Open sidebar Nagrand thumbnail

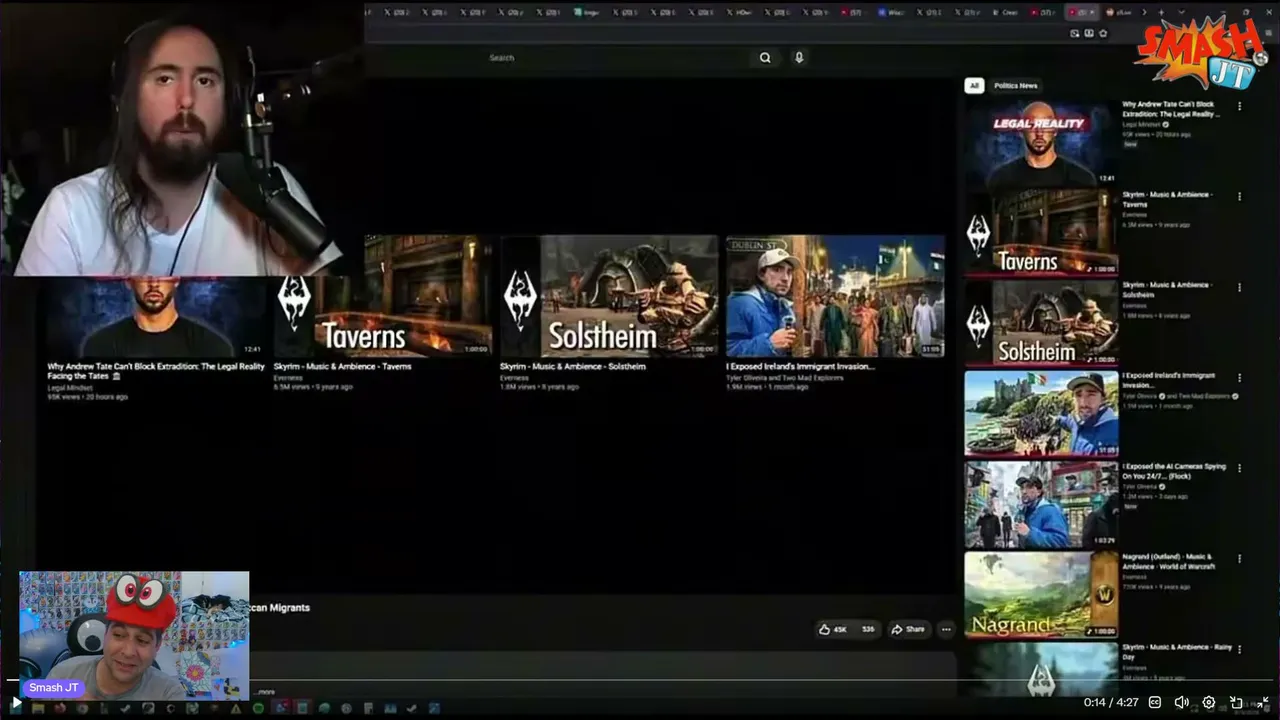tap(1041, 595)
